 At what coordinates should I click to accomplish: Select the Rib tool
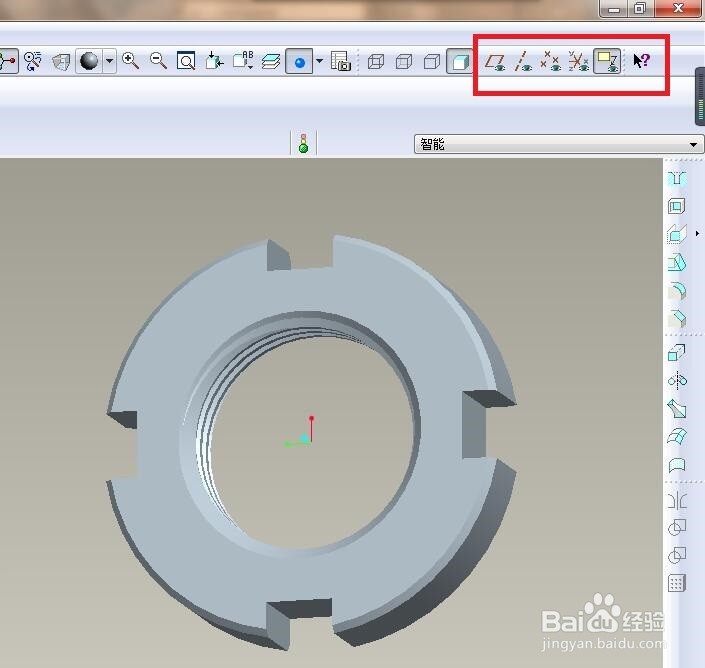(x=677, y=234)
